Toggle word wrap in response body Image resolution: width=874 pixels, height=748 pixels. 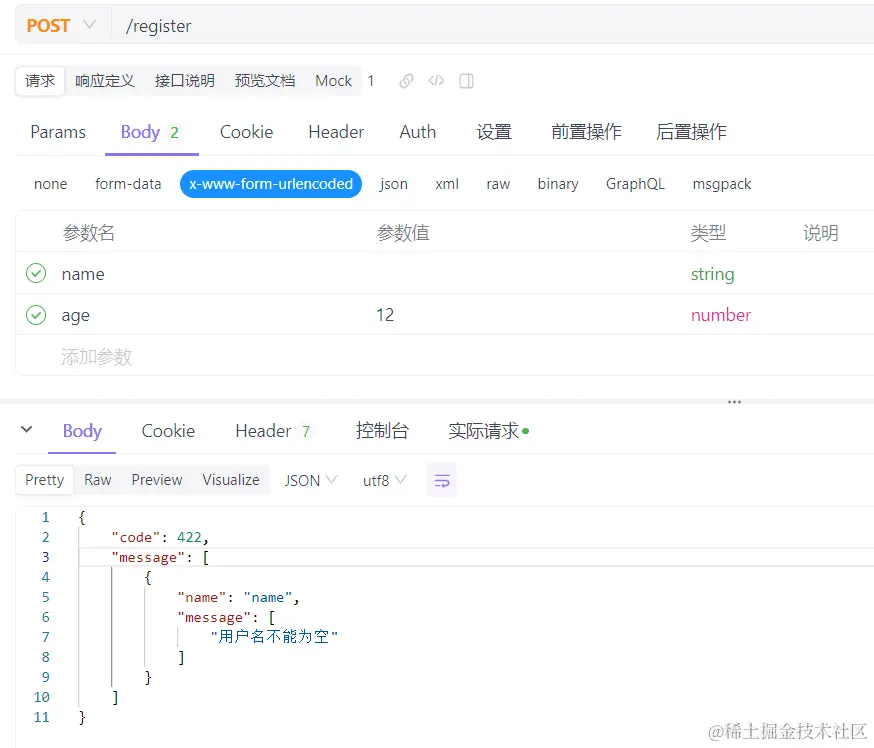coord(441,480)
